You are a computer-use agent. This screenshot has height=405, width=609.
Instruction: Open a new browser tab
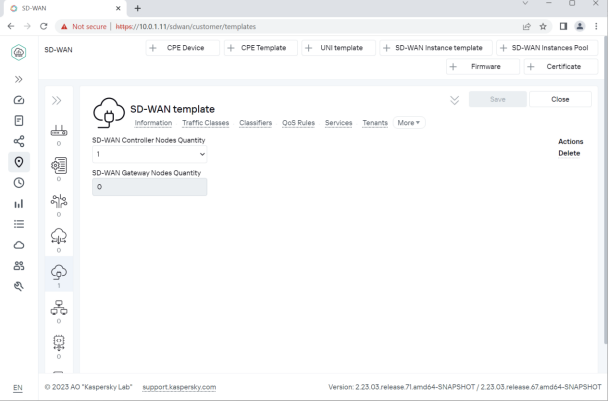click(137, 8)
